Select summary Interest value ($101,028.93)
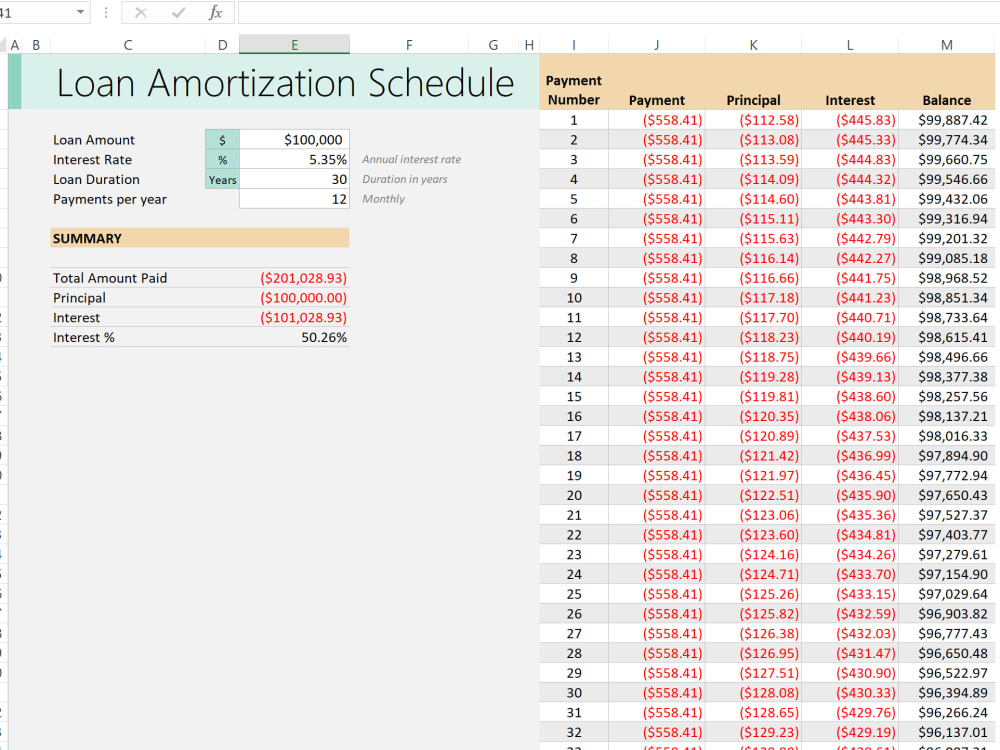1000x750 pixels. tap(303, 318)
